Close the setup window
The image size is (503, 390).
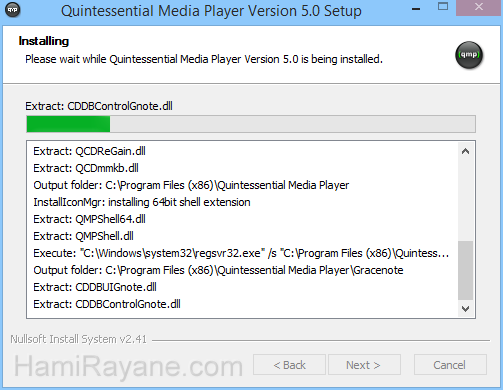(x=479, y=7)
